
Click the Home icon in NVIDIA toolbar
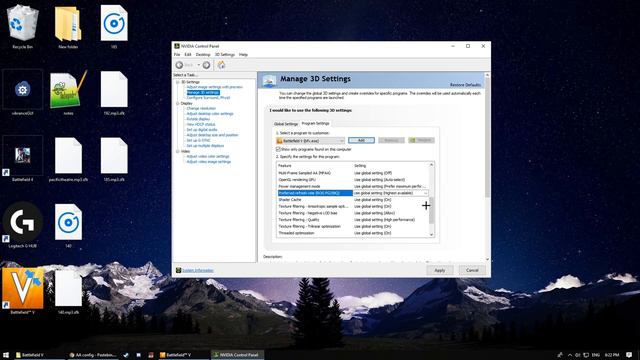tap(221, 65)
